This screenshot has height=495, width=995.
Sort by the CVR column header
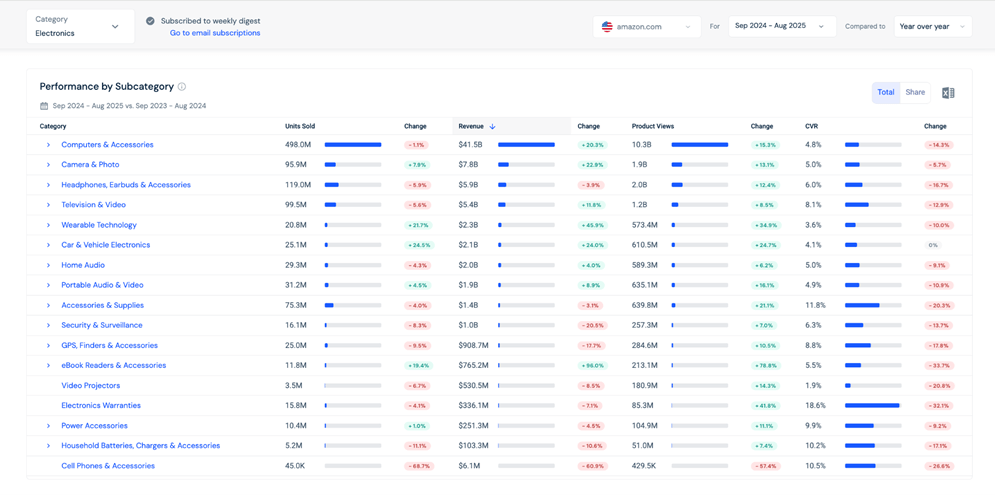coord(811,126)
